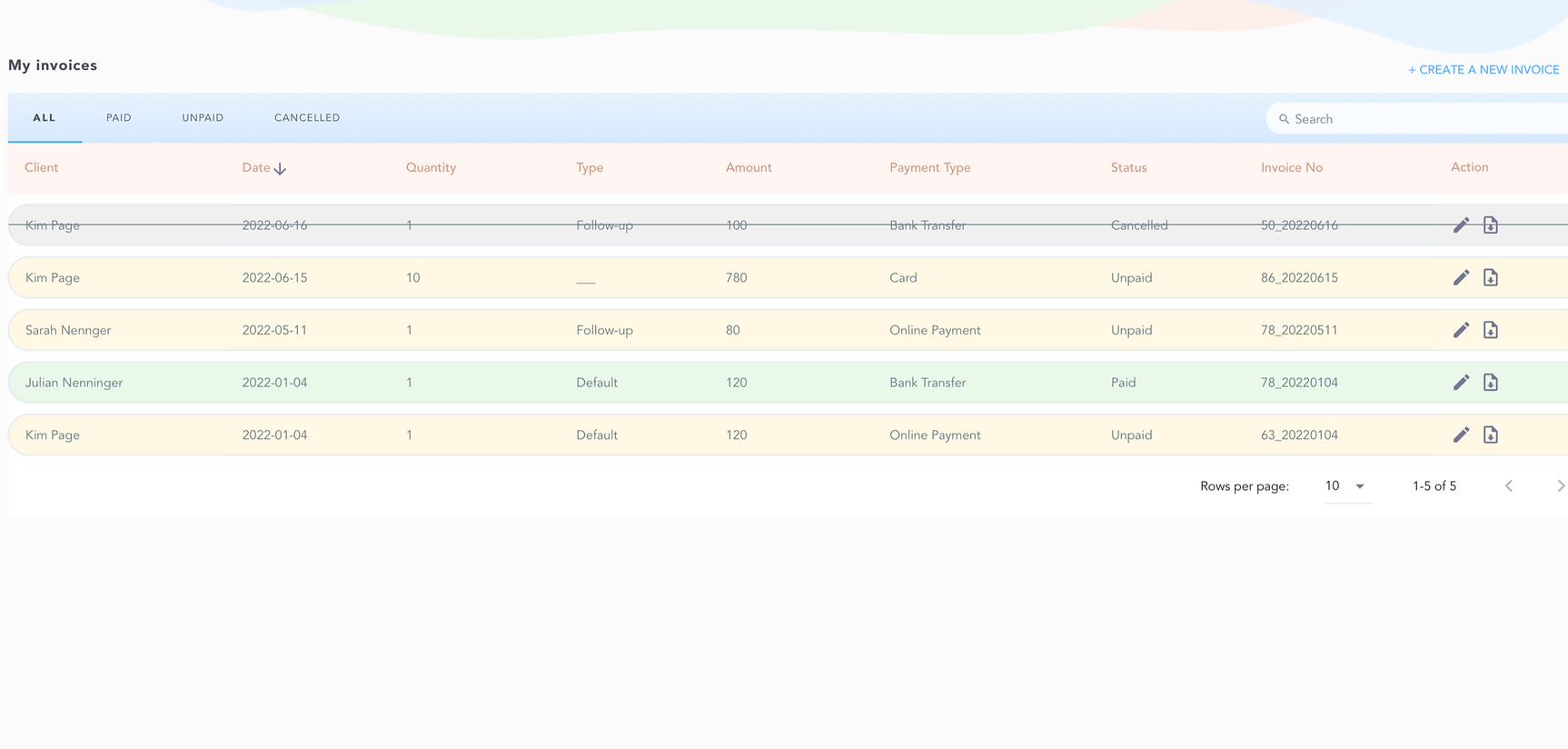The width and height of the screenshot is (1568, 749).
Task: Switch to the UNPAID tab
Action: tap(203, 118)
